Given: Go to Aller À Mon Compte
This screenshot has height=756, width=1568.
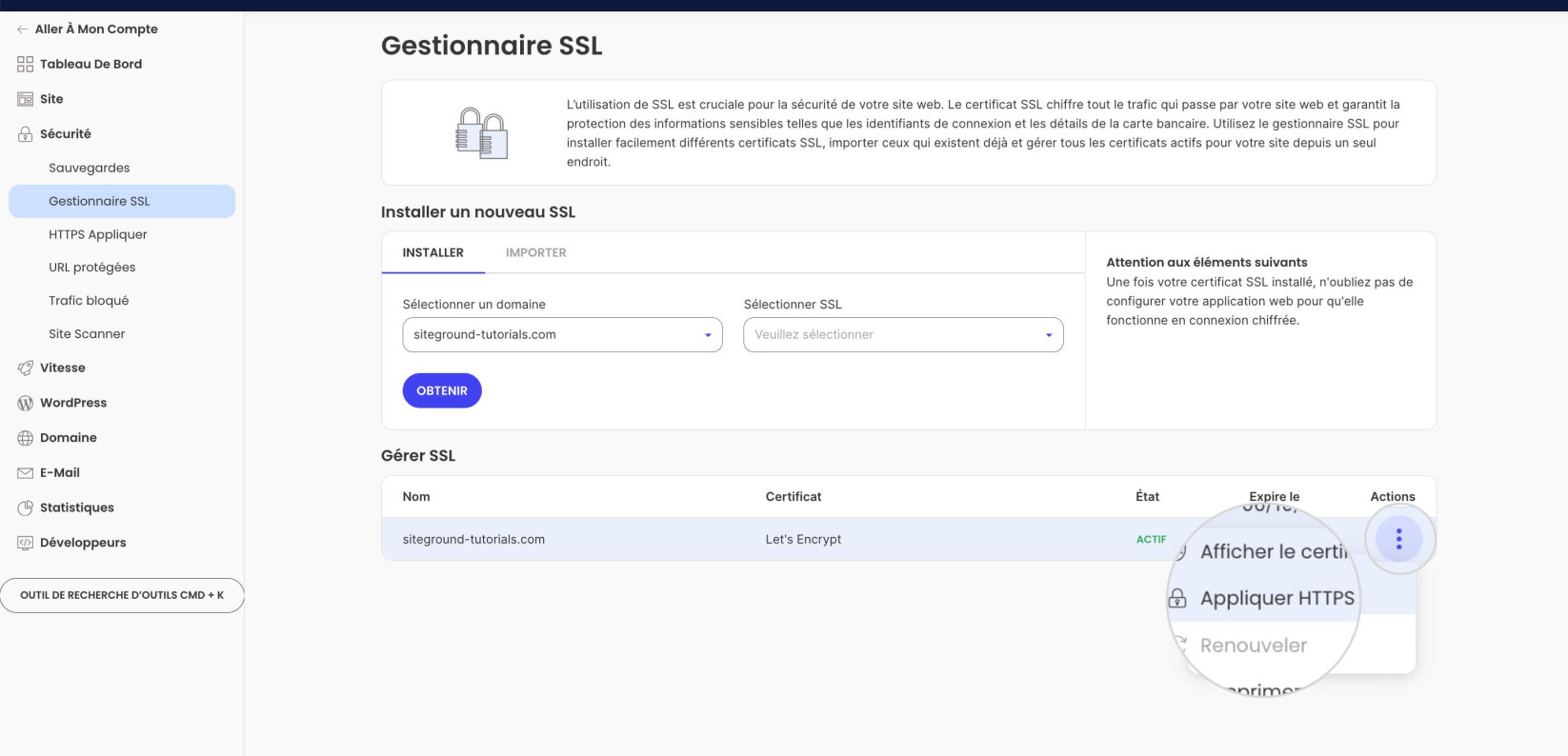Looking at the screenshot, I should pos(96,30).
